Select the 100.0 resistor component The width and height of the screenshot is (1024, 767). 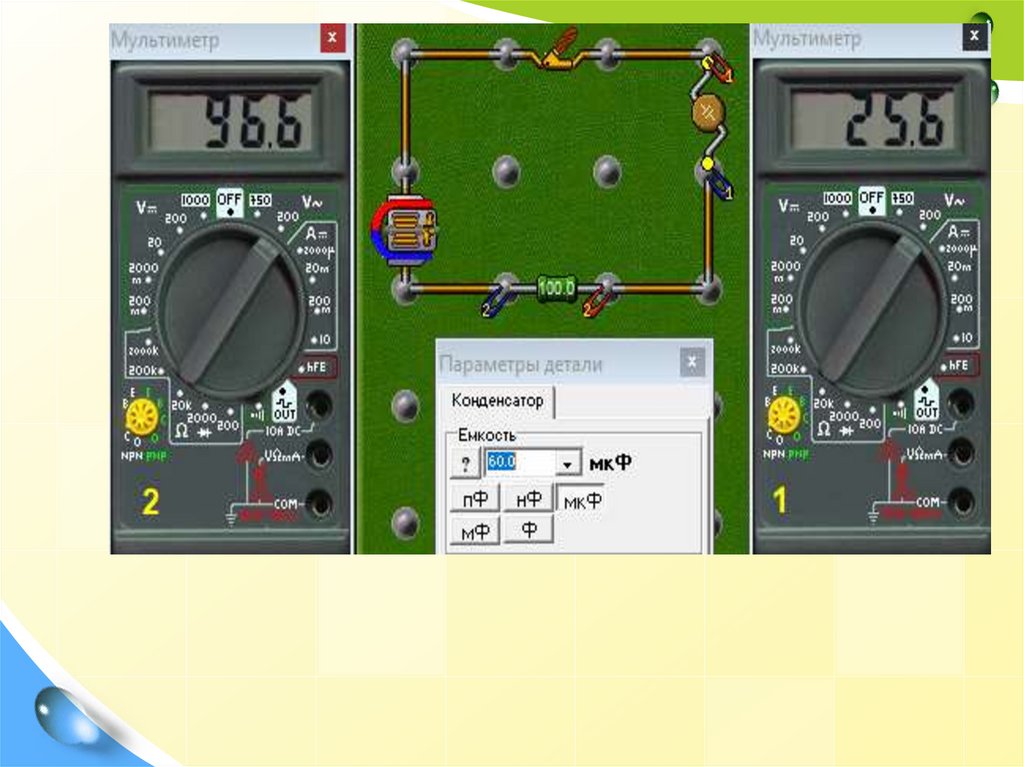pos(556,288)
